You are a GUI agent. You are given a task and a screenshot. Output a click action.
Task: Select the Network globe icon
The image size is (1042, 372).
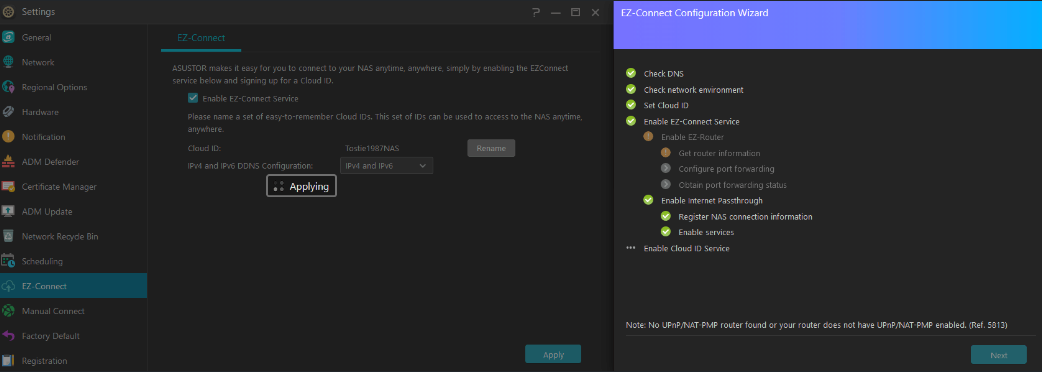[8, 62]
